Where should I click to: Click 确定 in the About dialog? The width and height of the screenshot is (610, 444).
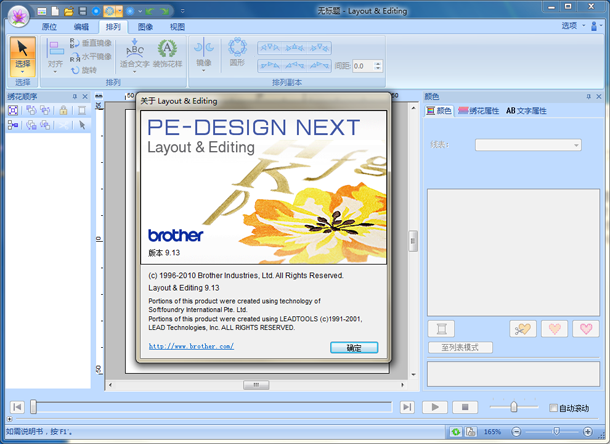coord(354,347)
